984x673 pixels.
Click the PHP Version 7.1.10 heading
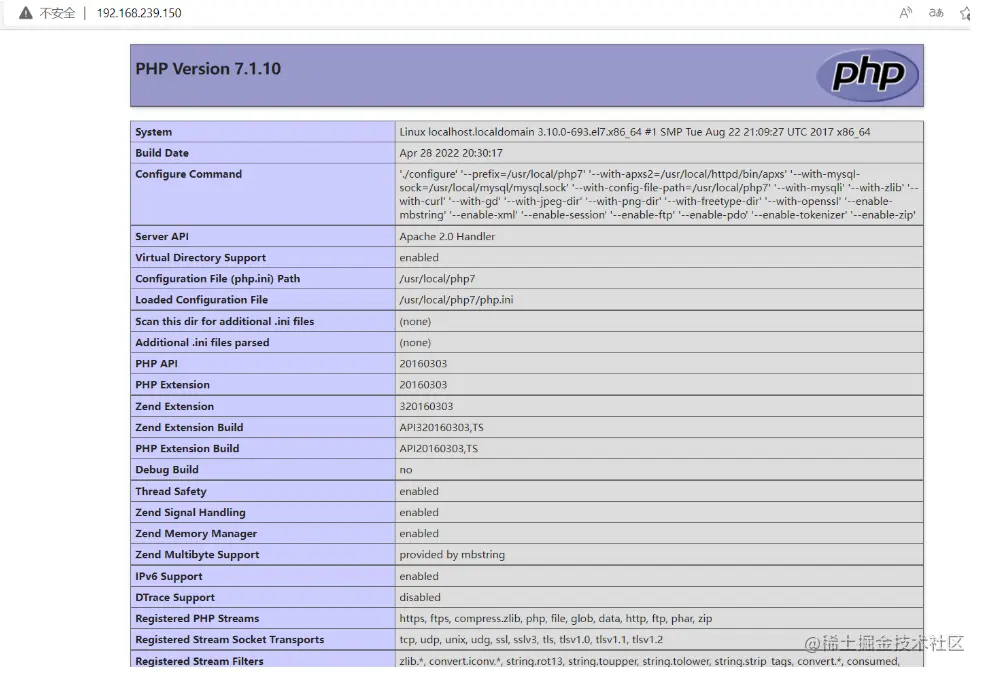(208, 68)
